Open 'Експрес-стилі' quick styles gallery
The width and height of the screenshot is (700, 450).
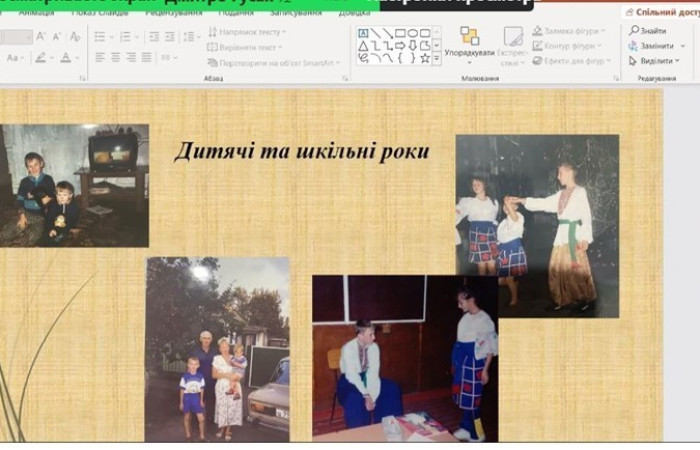(x=512, y=46)
